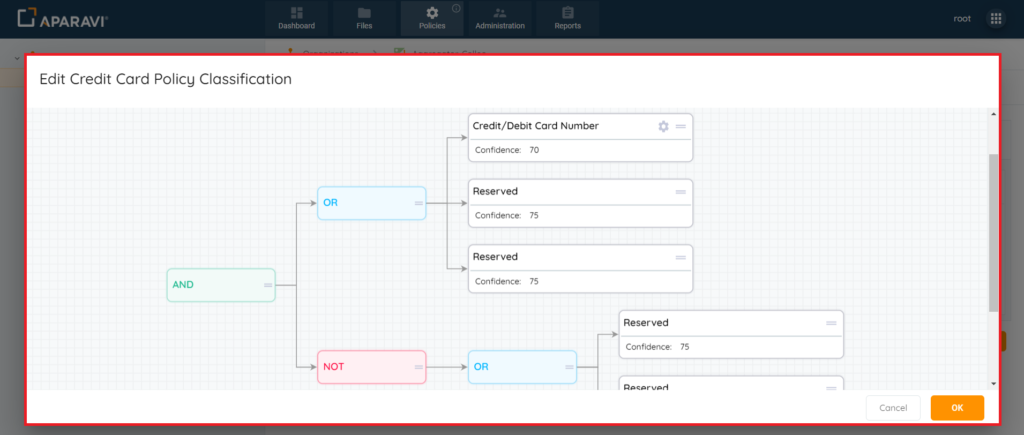Open the apps grid menu beside root

(x=996, y=19)
